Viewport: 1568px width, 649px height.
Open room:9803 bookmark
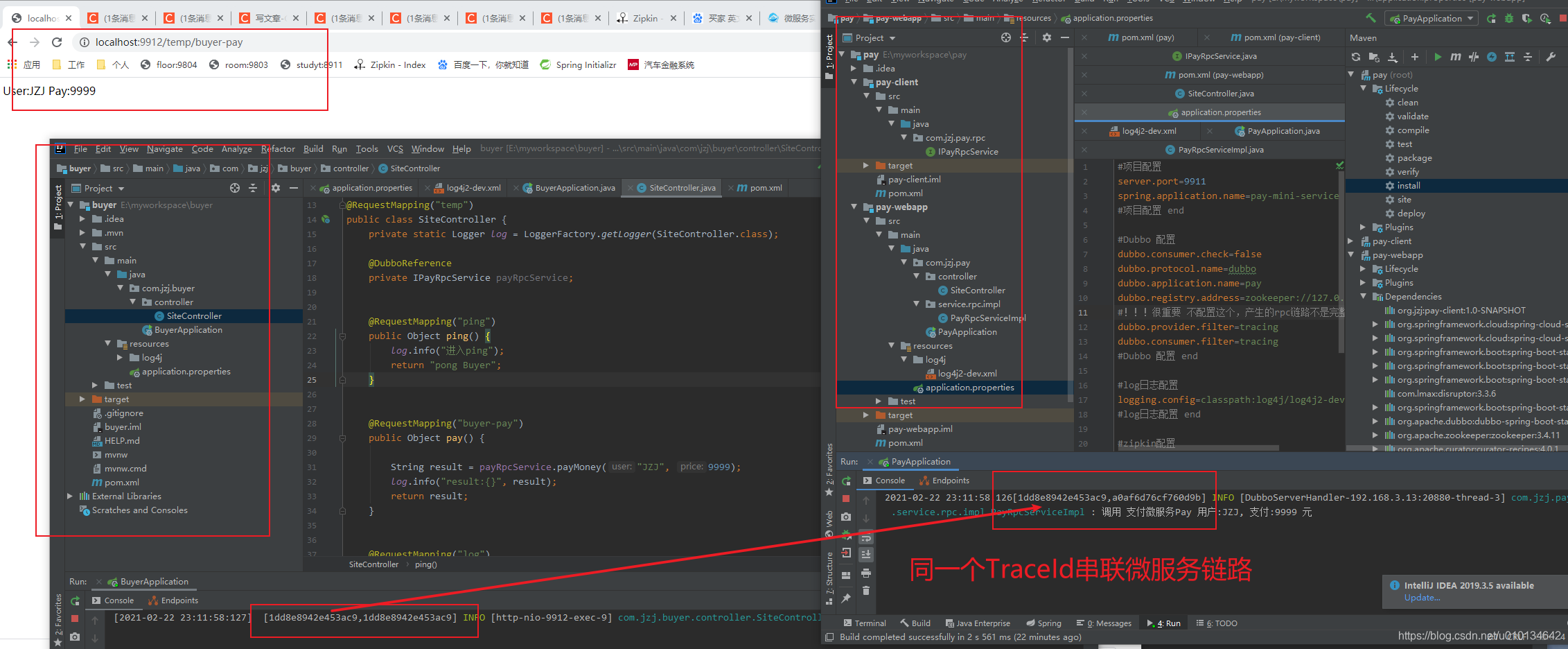tap(238, 64)
